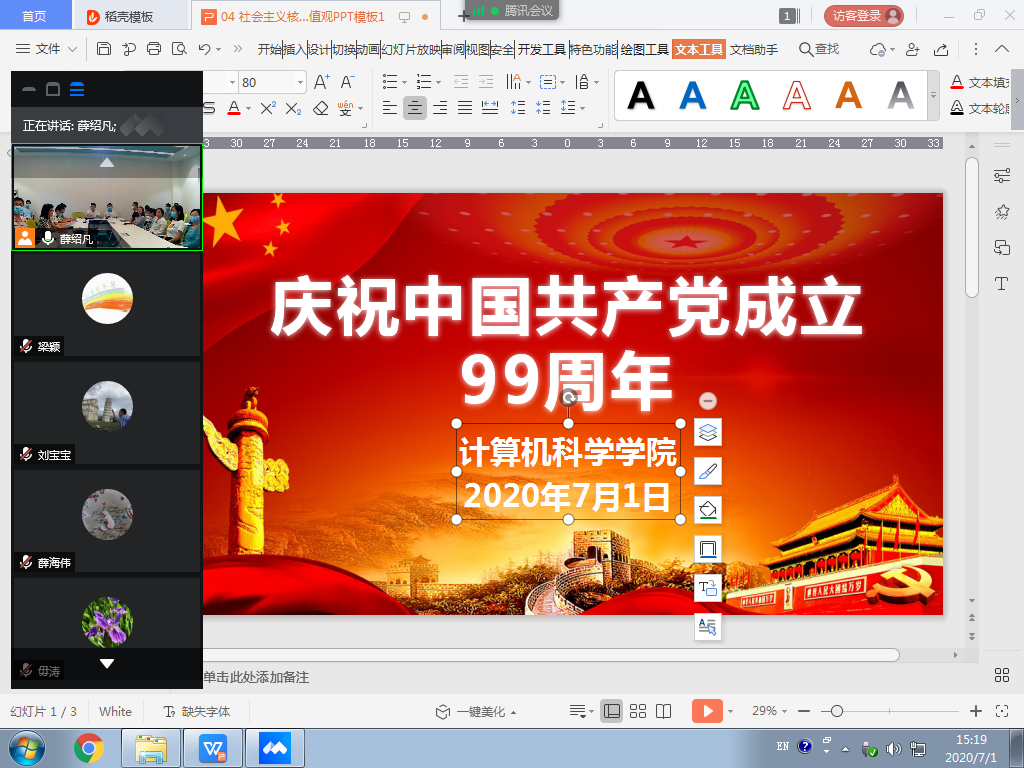Open the layers floating tool icon
1024x768 pixels.
tap(708, 433)
